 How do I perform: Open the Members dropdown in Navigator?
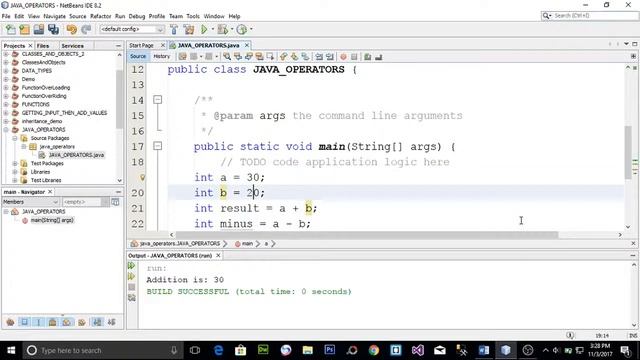(x=31, y=202)
